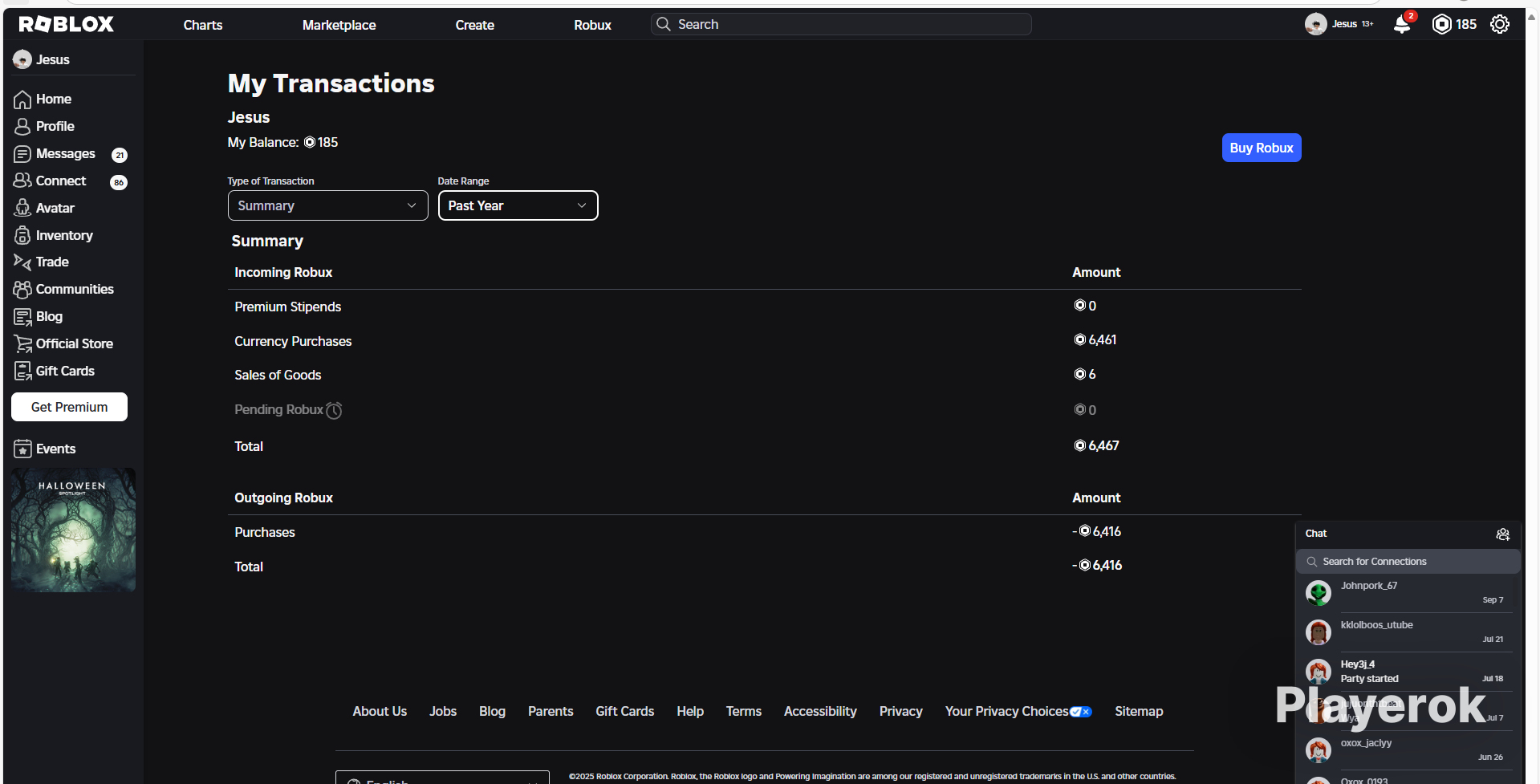This screenshot has width=1540, height=784.
Task: Open the Help footer link
Action: coord(690,711)
